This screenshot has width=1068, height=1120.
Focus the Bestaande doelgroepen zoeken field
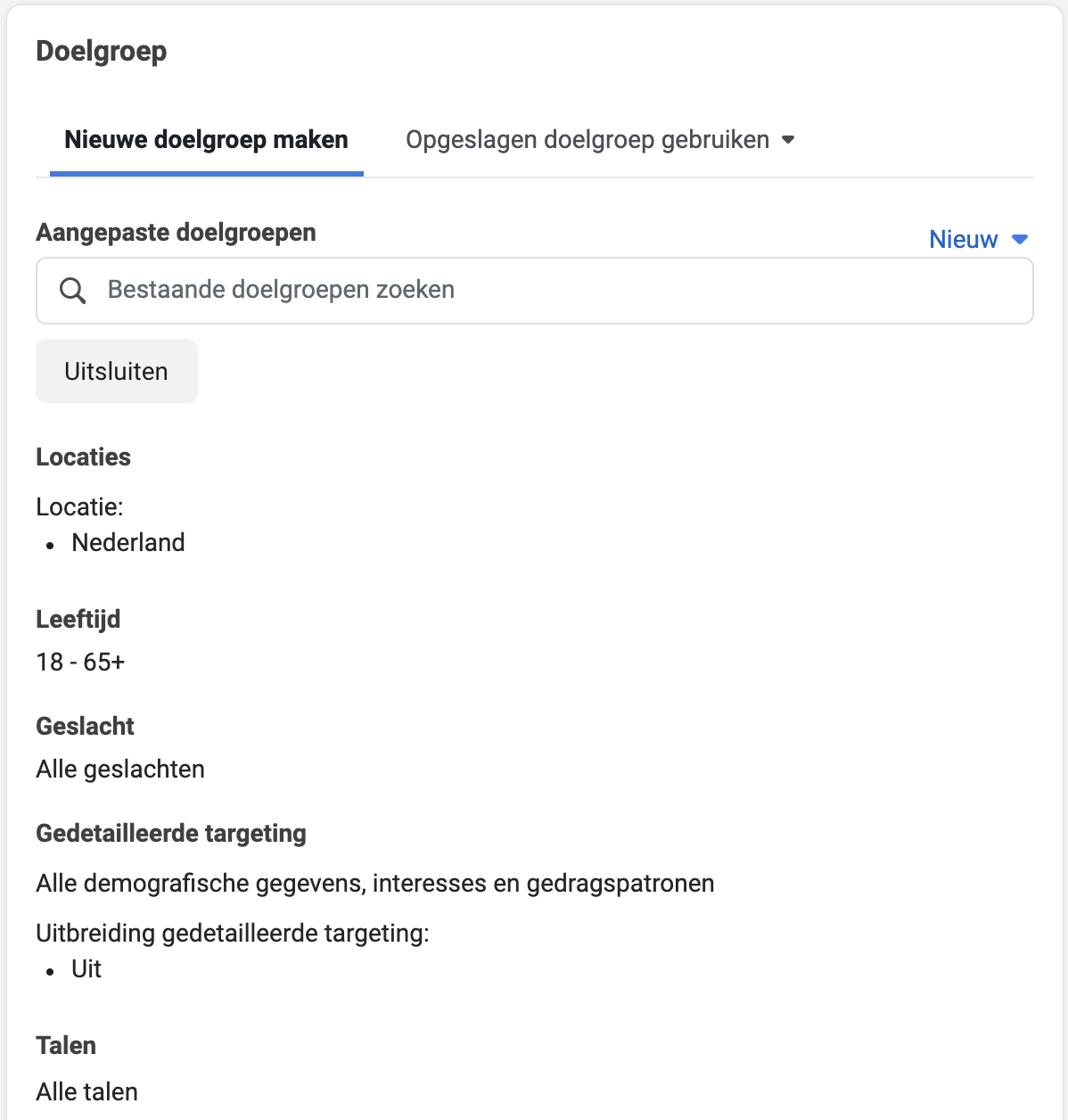(x=535, y=291)
